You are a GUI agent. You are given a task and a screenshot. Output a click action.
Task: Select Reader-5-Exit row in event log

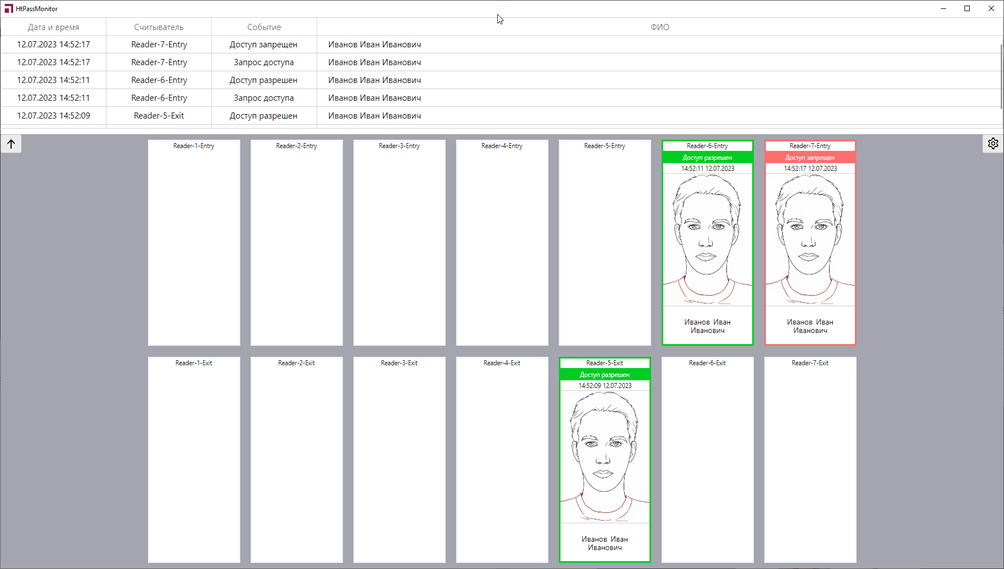coord(159,116)
